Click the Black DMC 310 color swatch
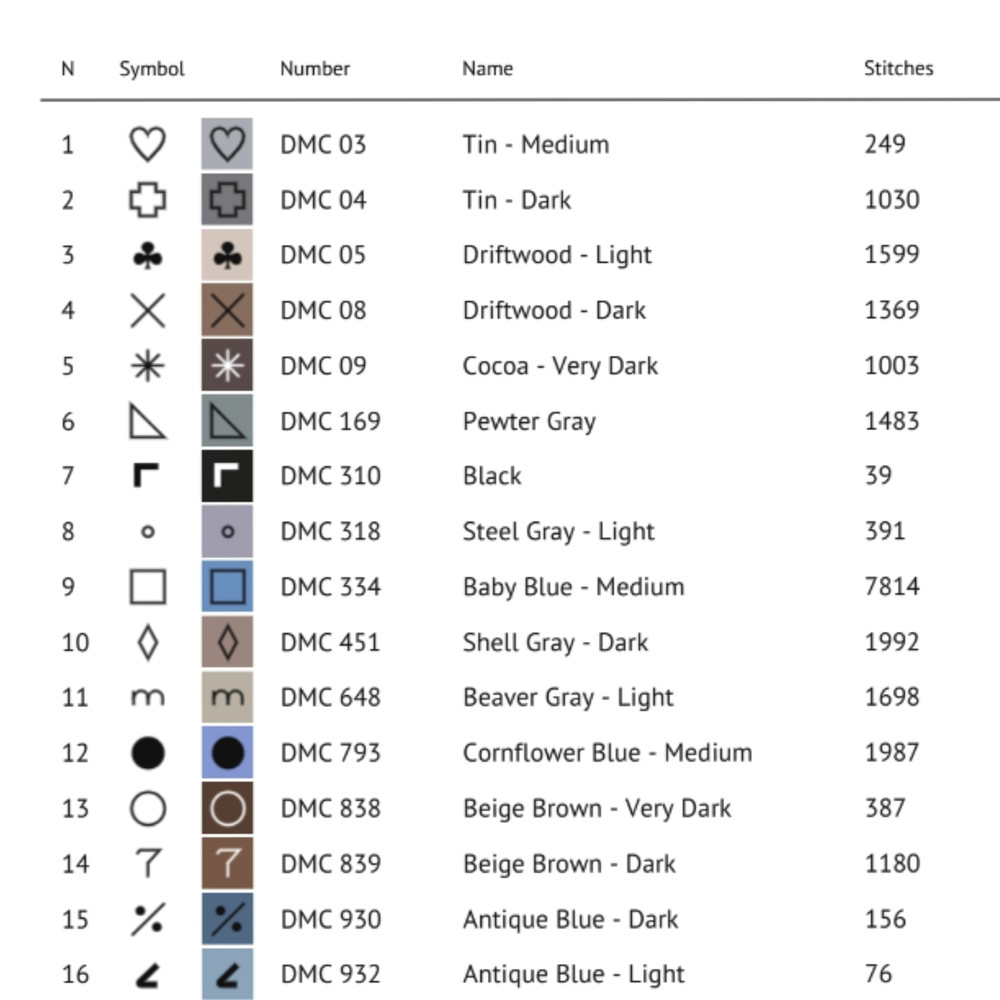 click(x=227, y=476)
